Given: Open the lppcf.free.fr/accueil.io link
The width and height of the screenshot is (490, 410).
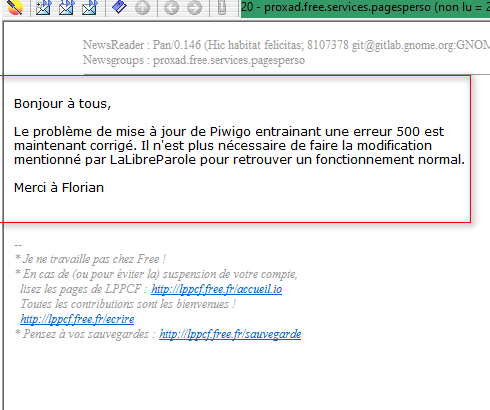Looking at the screenshot, I should pos(217,289).
